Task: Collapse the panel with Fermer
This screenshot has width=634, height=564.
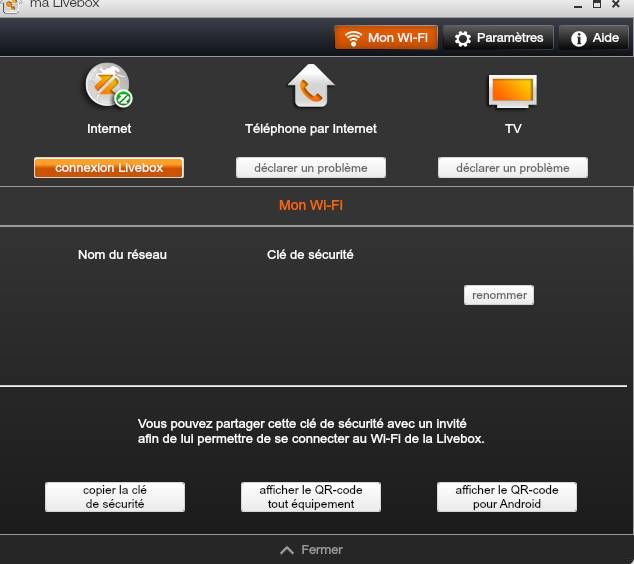Action: pyautogui.click(x=311, y=550)
